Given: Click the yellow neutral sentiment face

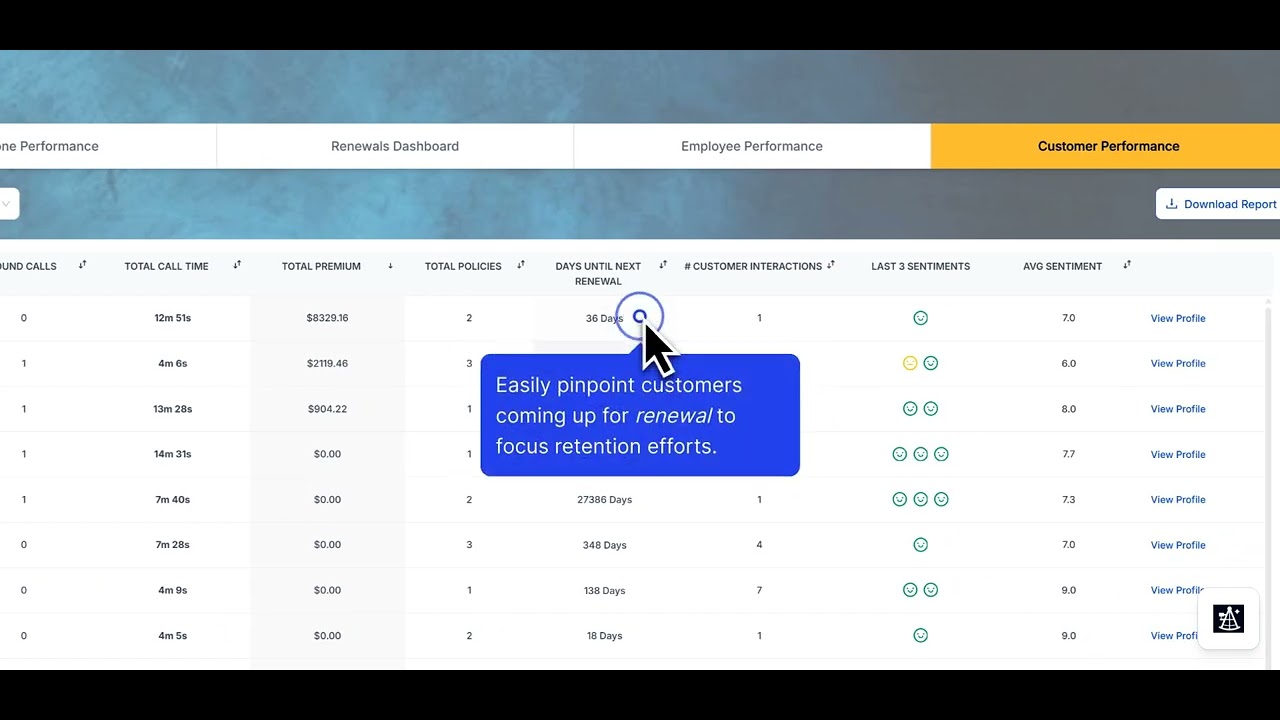Looking at the screenshot, I should click(910, 363).
